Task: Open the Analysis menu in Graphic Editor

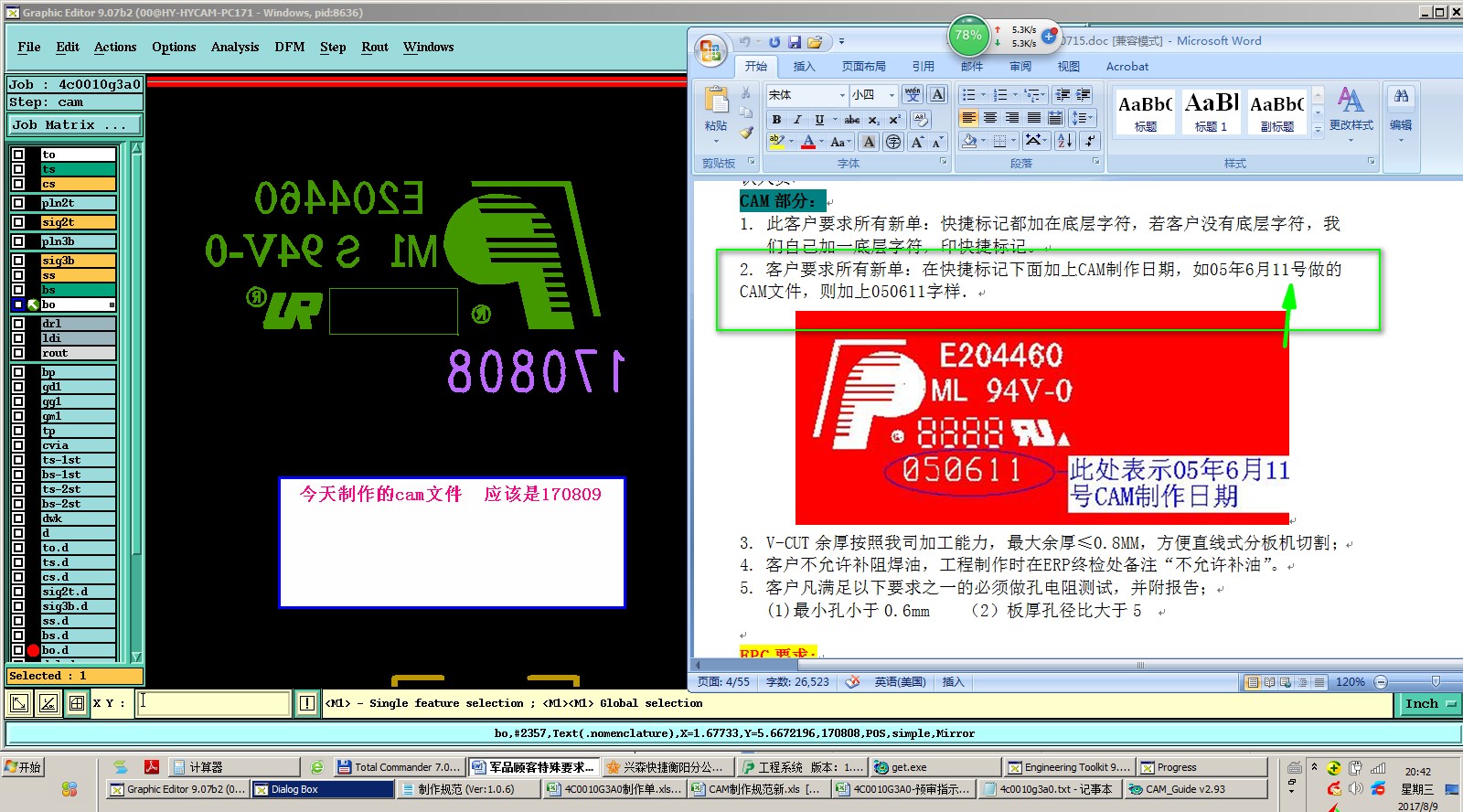Action: click(235, 47)
